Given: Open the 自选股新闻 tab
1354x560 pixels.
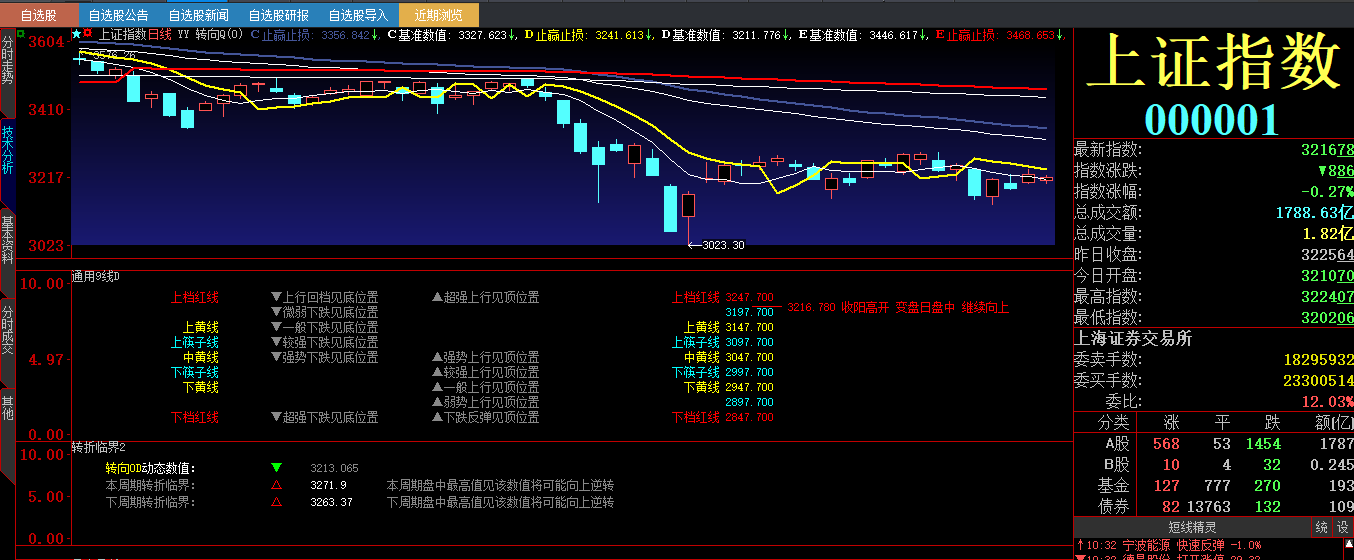Looking at the screenshot, I should pos(198,15).
